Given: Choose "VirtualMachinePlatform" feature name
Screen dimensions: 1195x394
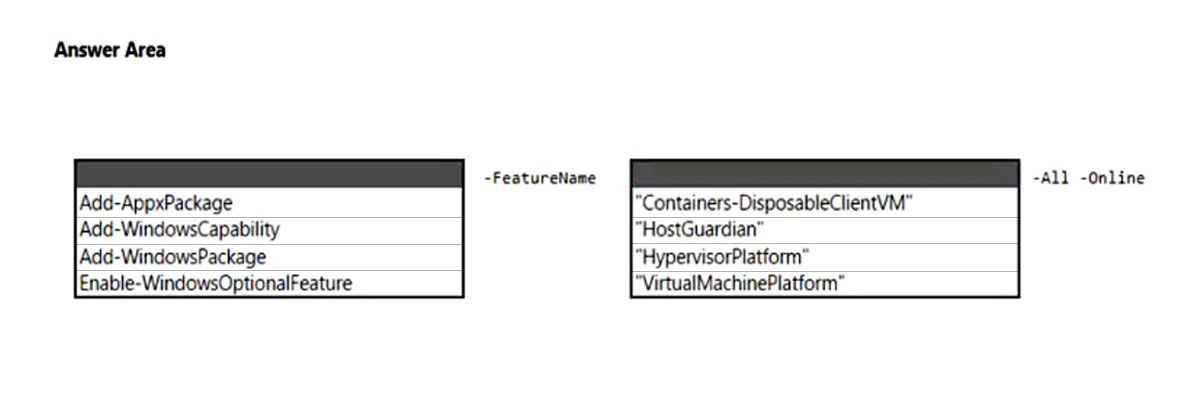Looking at the screenshot, I should point(825,283).
